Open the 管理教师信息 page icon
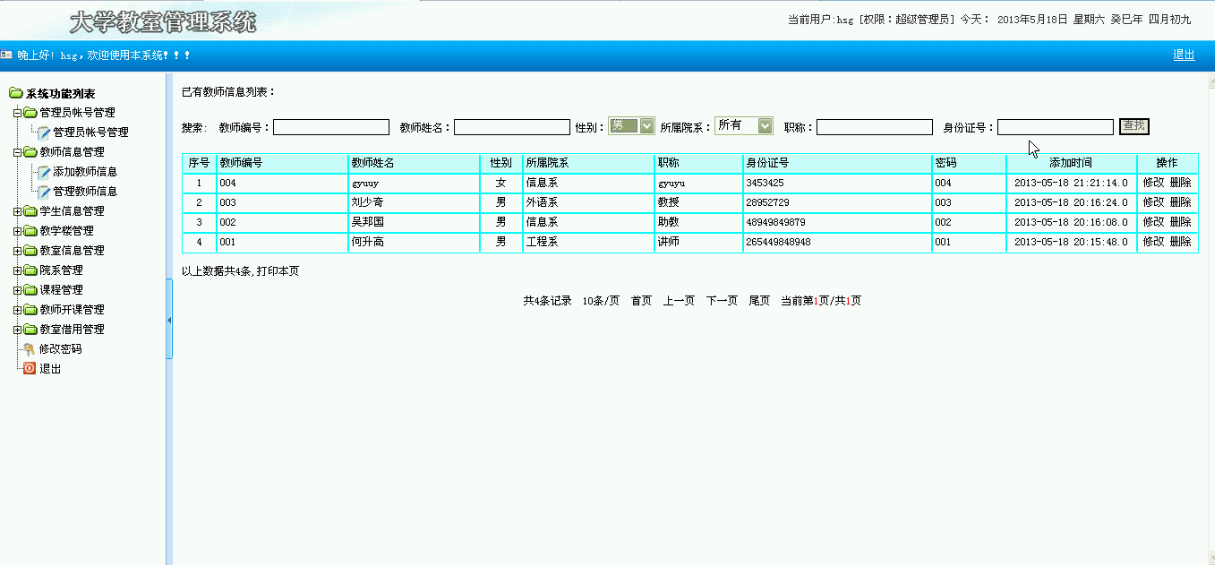This screenshot has width=1215, height=565. pyautogui.click(x=44, y=191)
